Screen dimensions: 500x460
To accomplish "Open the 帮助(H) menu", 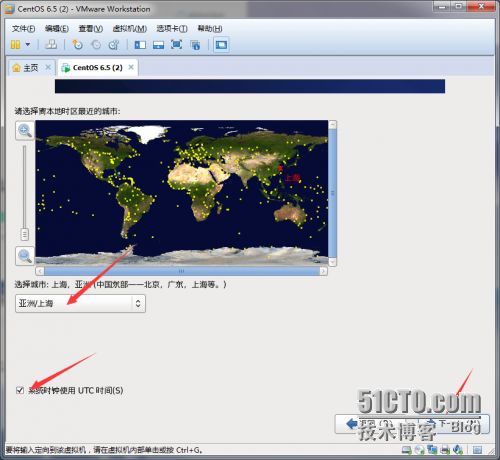I will click(x=210, y=29).
